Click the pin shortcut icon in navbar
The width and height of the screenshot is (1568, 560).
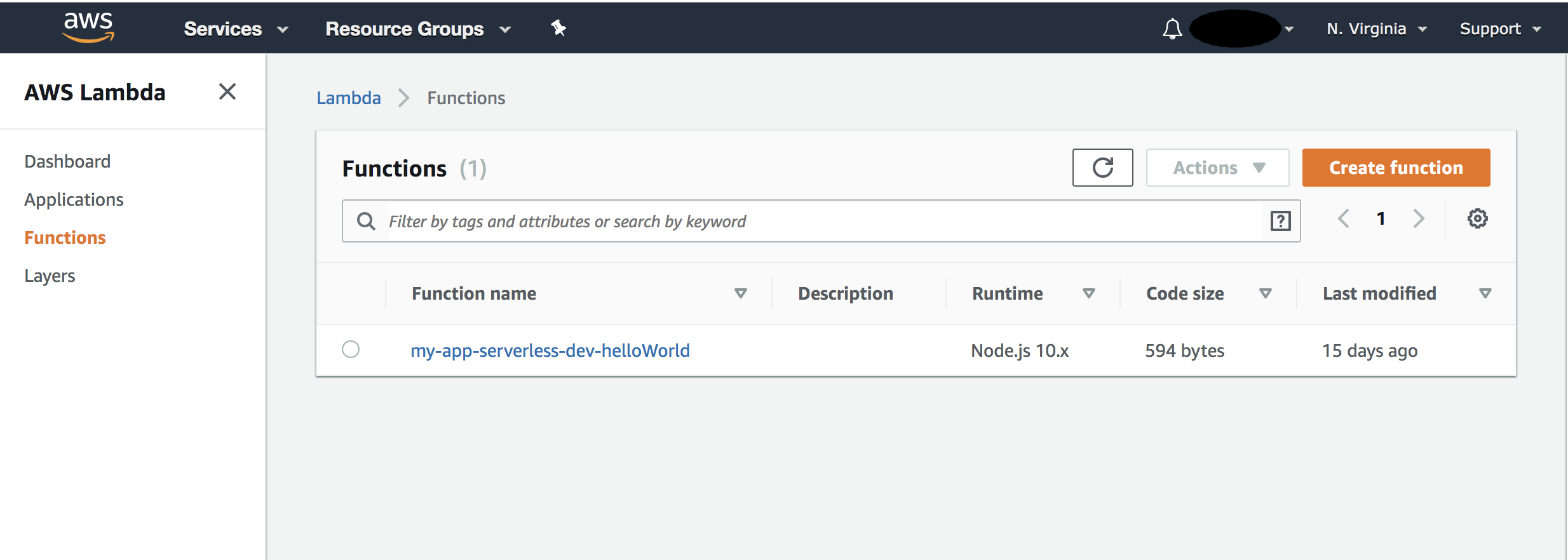tap(558, 28)
